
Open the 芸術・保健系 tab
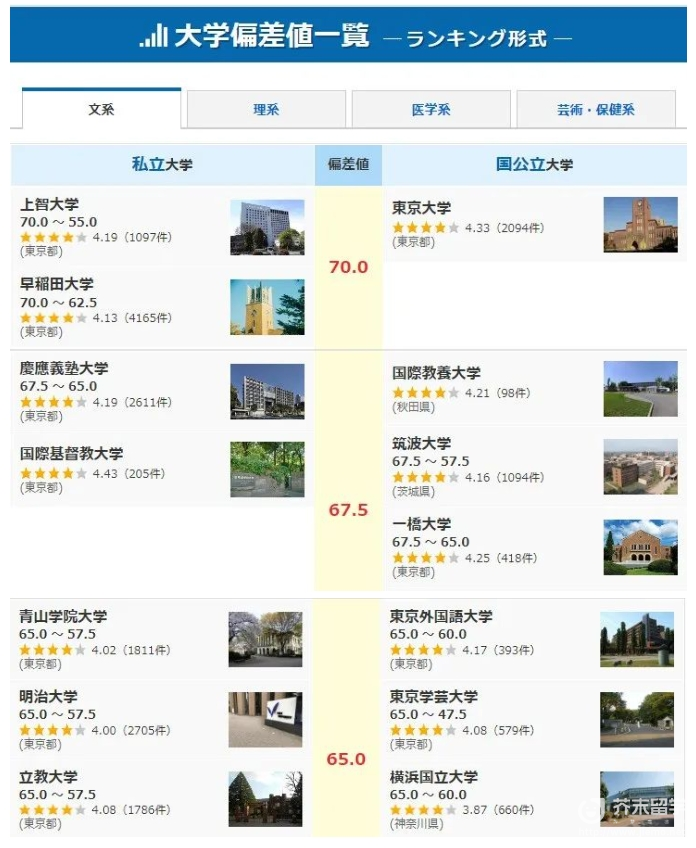[x=596, y=109]
